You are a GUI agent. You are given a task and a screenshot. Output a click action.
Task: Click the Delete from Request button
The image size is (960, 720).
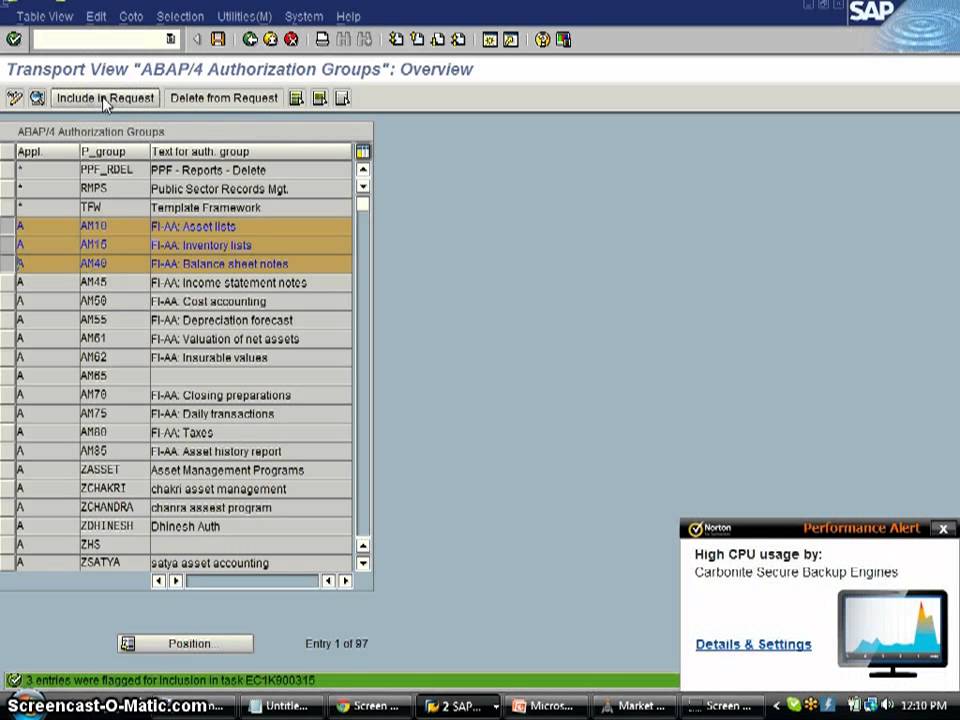[223, 98]
